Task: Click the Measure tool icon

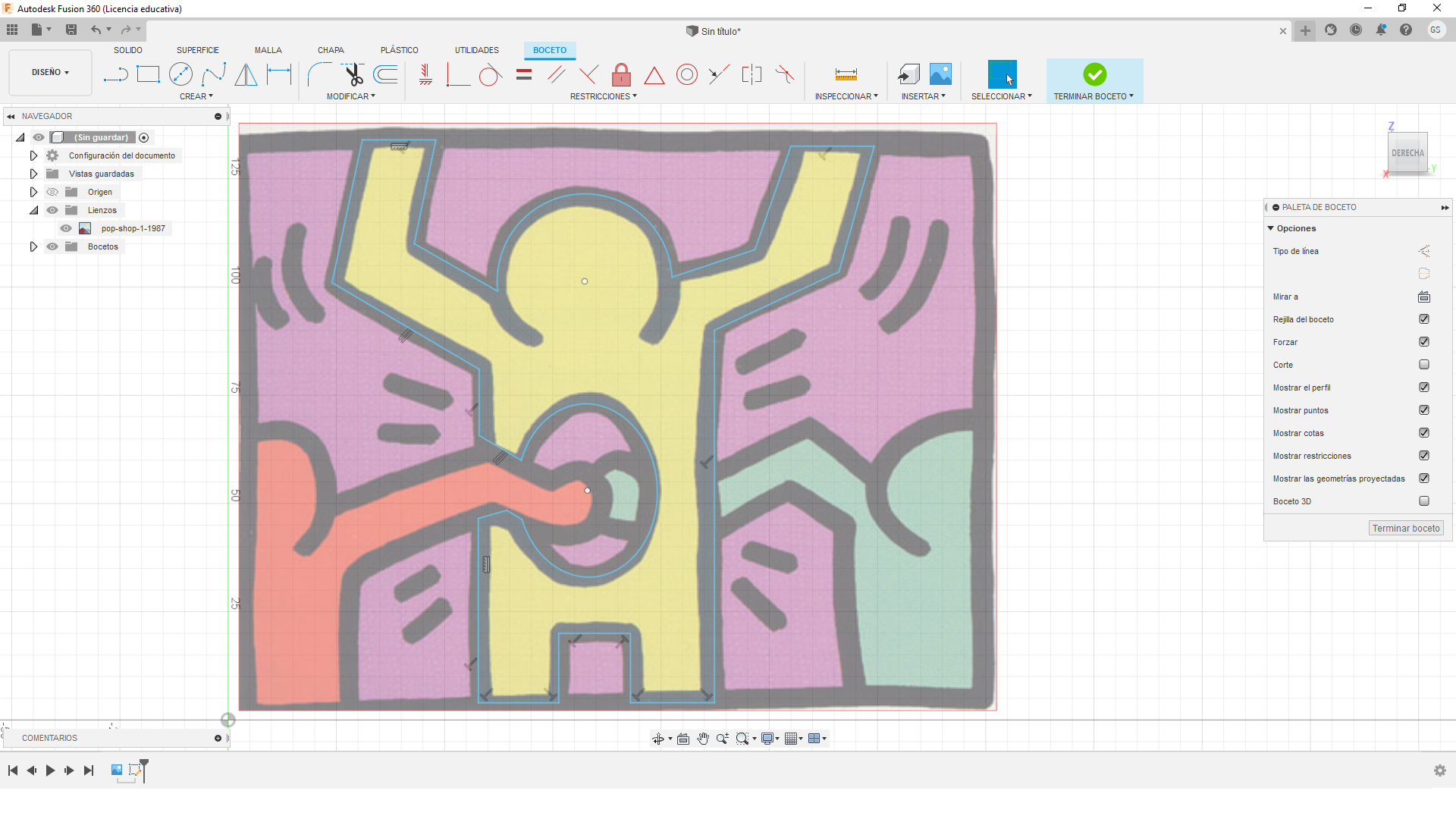Action: point(846,74)
